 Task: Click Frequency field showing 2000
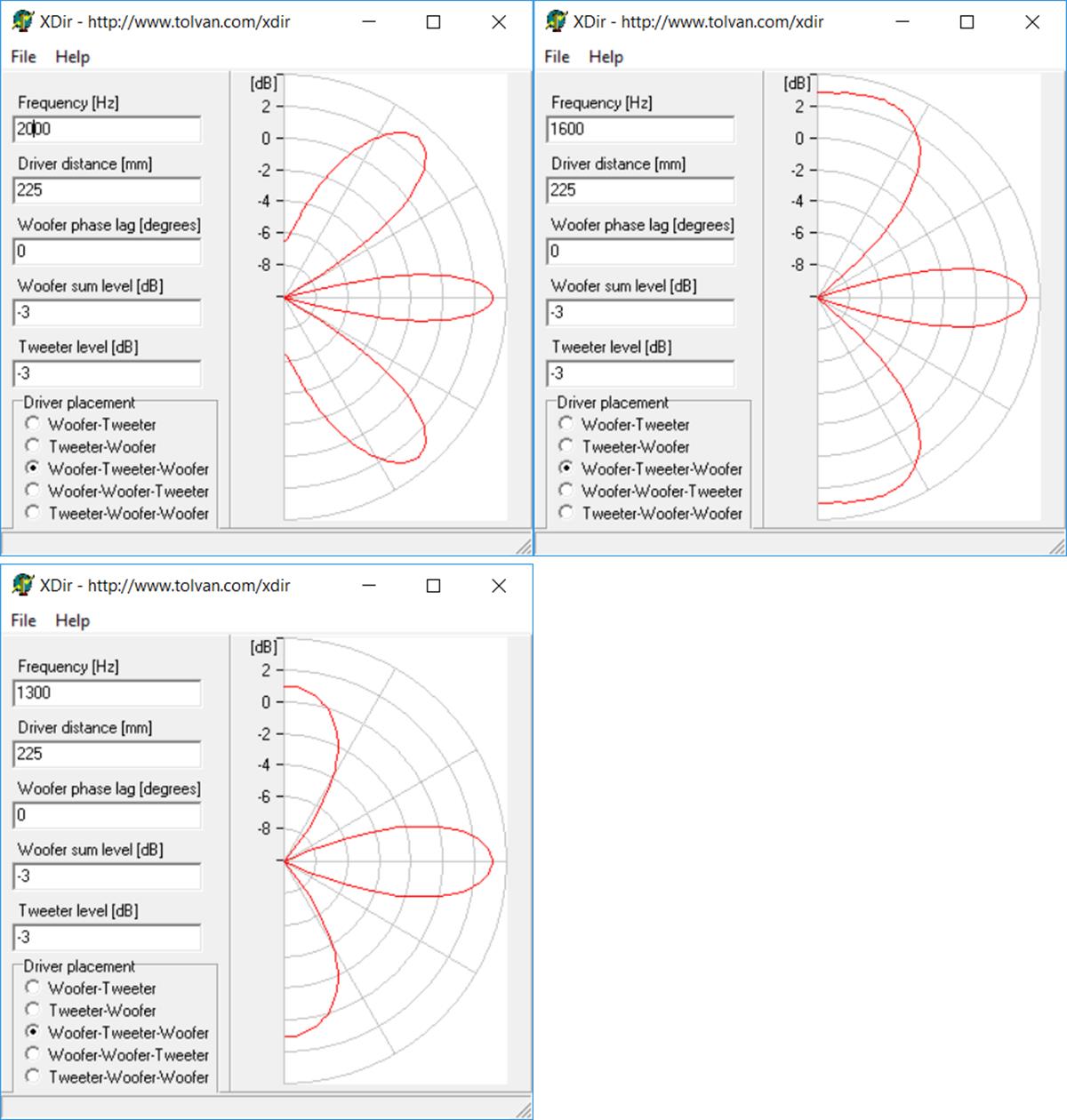108,129
